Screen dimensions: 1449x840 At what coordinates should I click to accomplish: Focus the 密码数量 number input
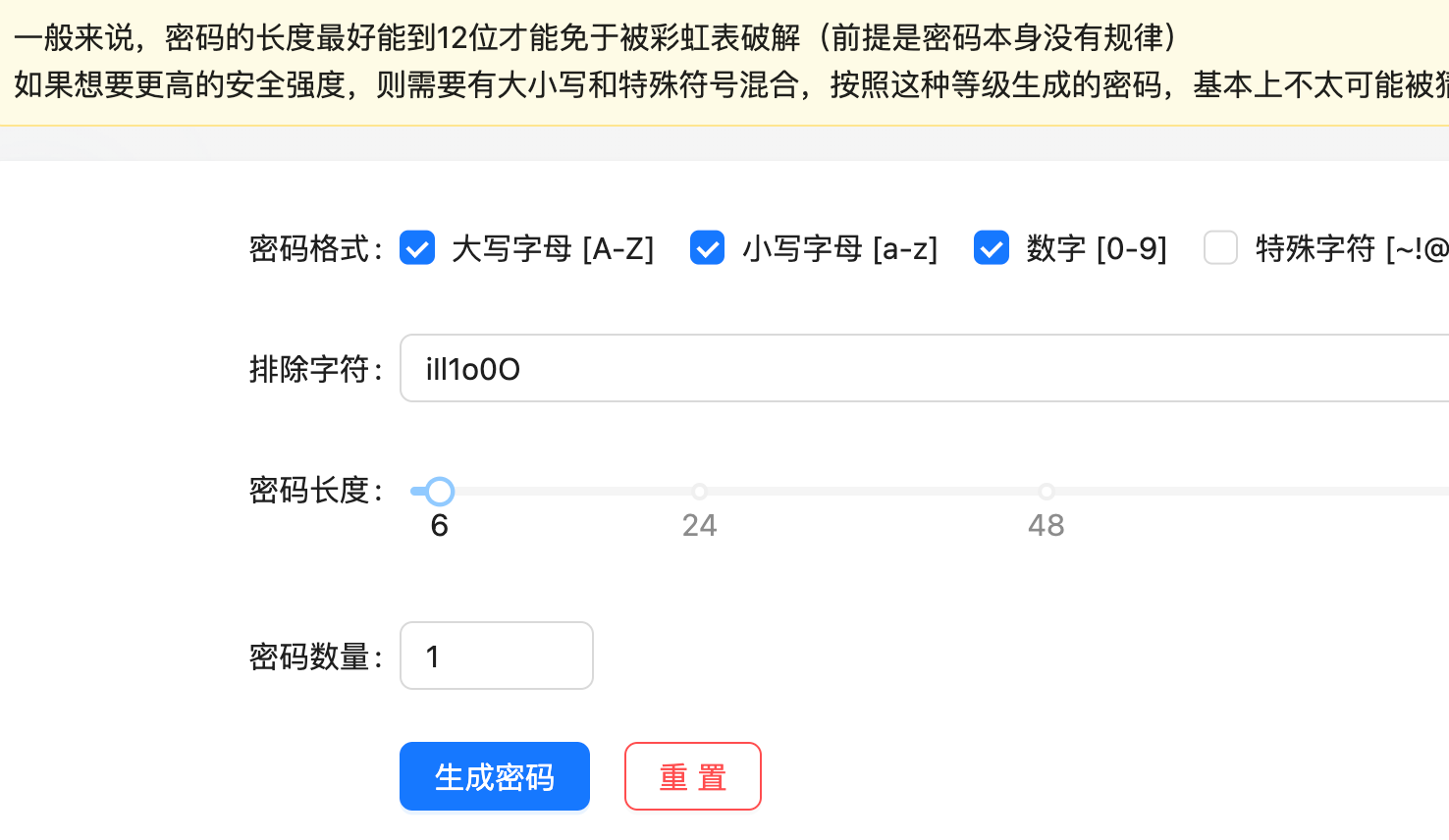click(497, 656)
